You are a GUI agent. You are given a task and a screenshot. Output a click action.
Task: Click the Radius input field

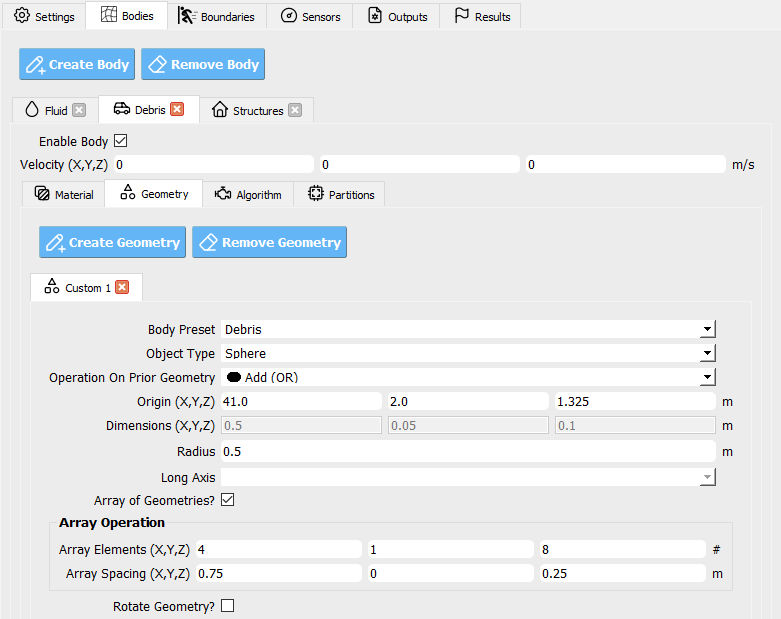tap(468, 451)
